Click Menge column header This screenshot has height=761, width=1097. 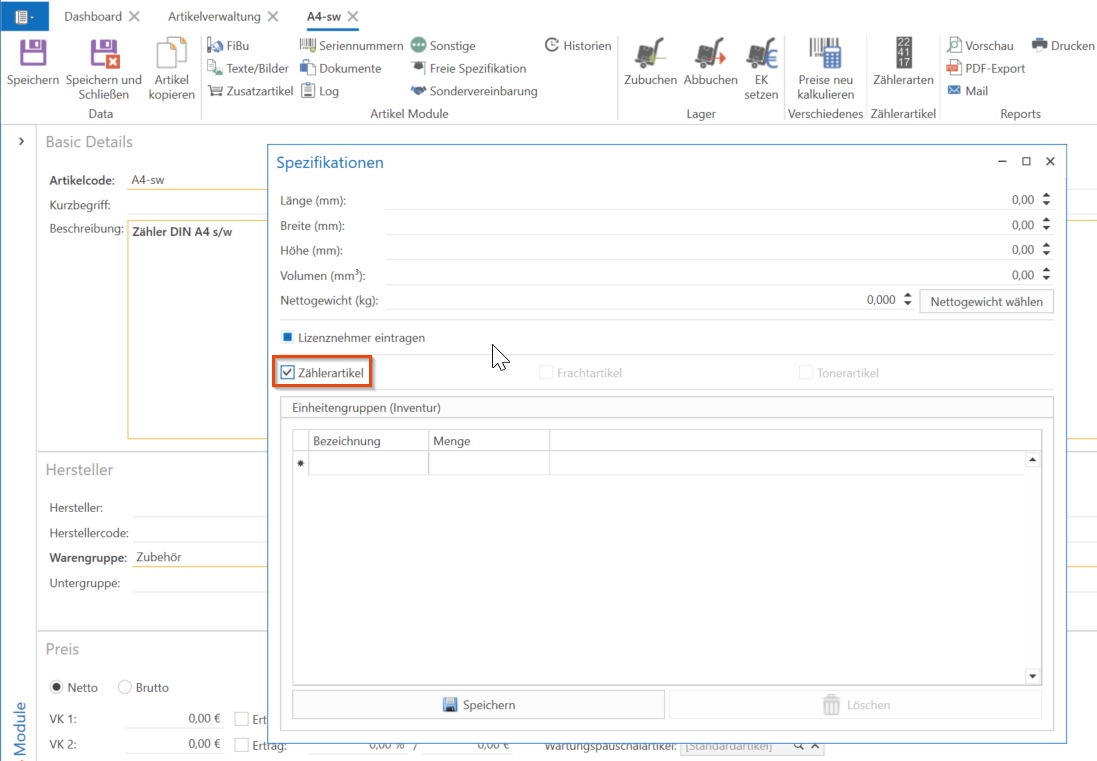[489, 441]
